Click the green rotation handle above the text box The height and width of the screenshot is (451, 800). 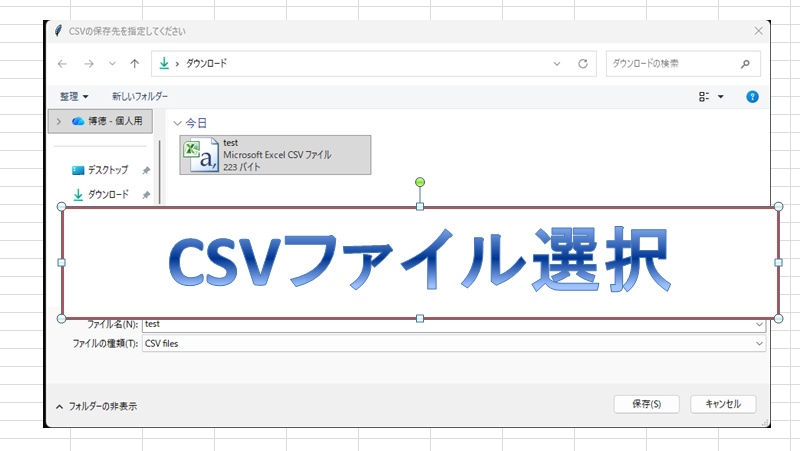pyautogui.click(x=420, y=182)
